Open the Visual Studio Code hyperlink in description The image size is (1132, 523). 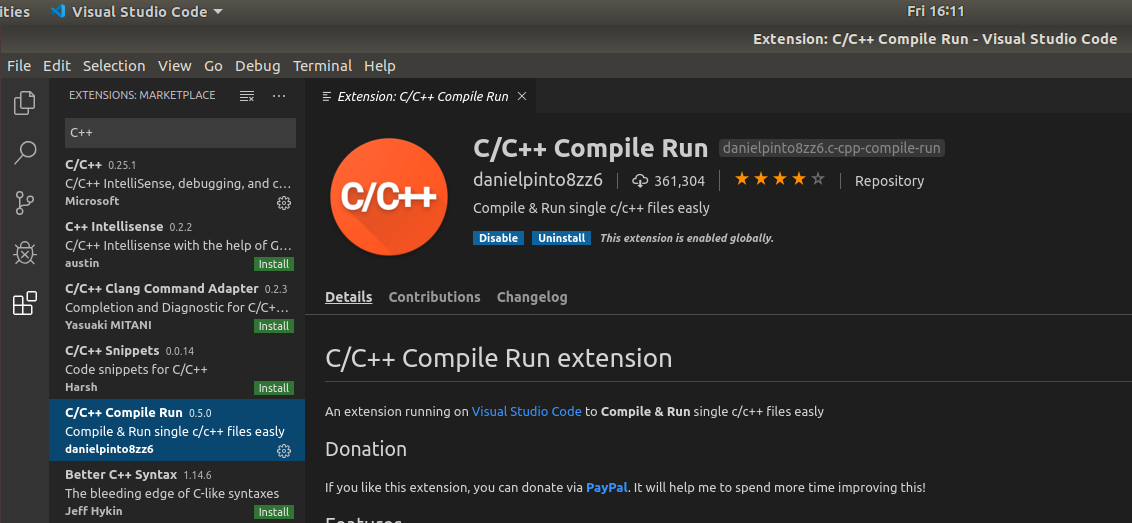click(x=526, y=411)
